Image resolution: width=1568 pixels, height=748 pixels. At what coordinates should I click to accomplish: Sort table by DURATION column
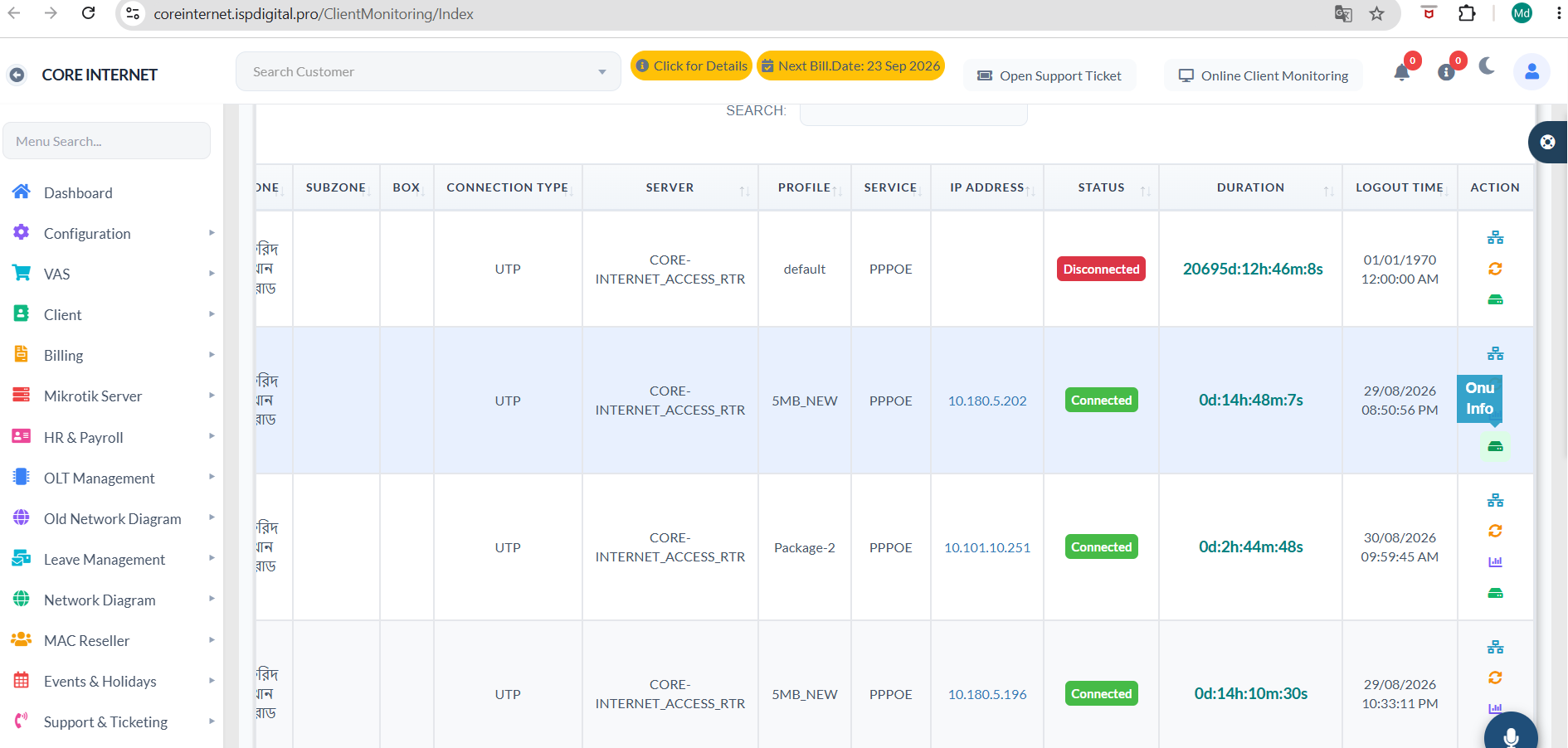pyautogui.click(x=1250, y=187)
